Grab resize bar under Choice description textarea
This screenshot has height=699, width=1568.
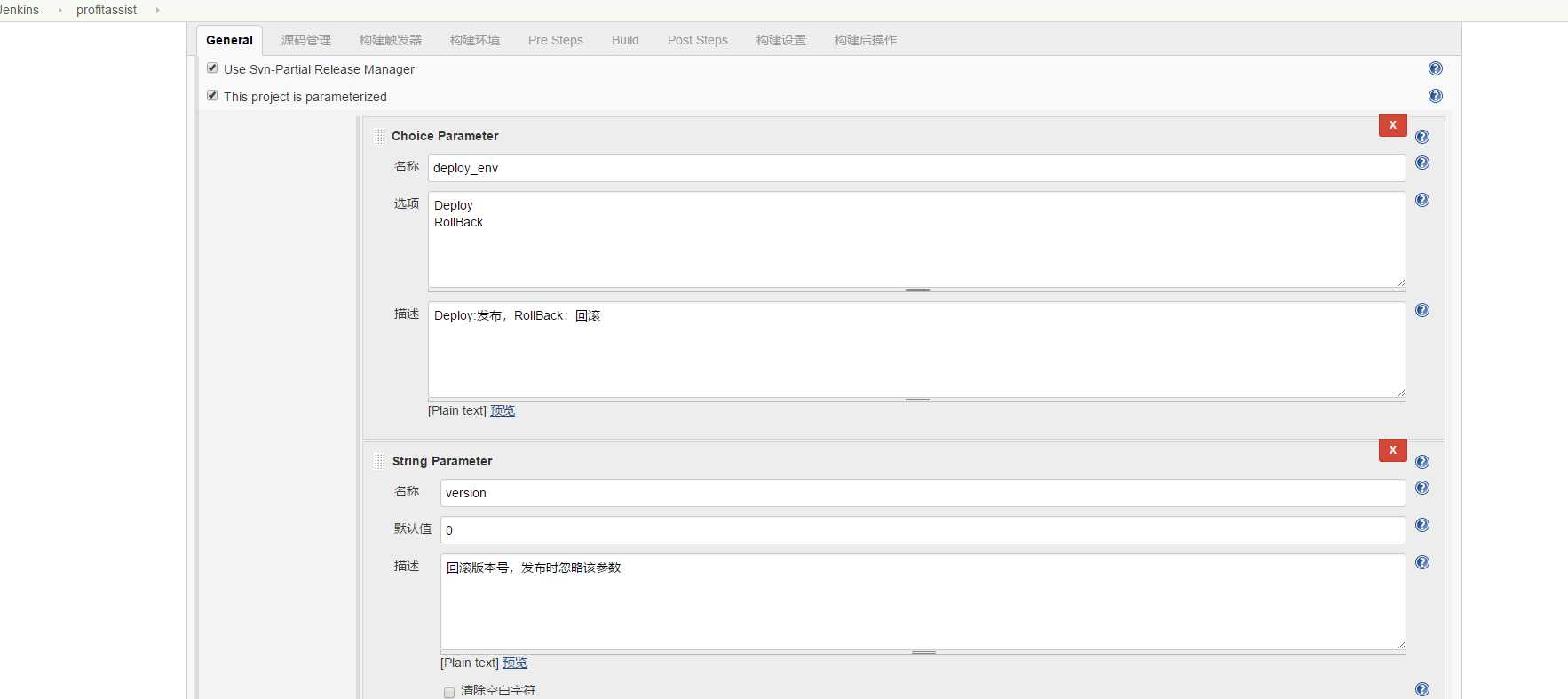point(916,400)
